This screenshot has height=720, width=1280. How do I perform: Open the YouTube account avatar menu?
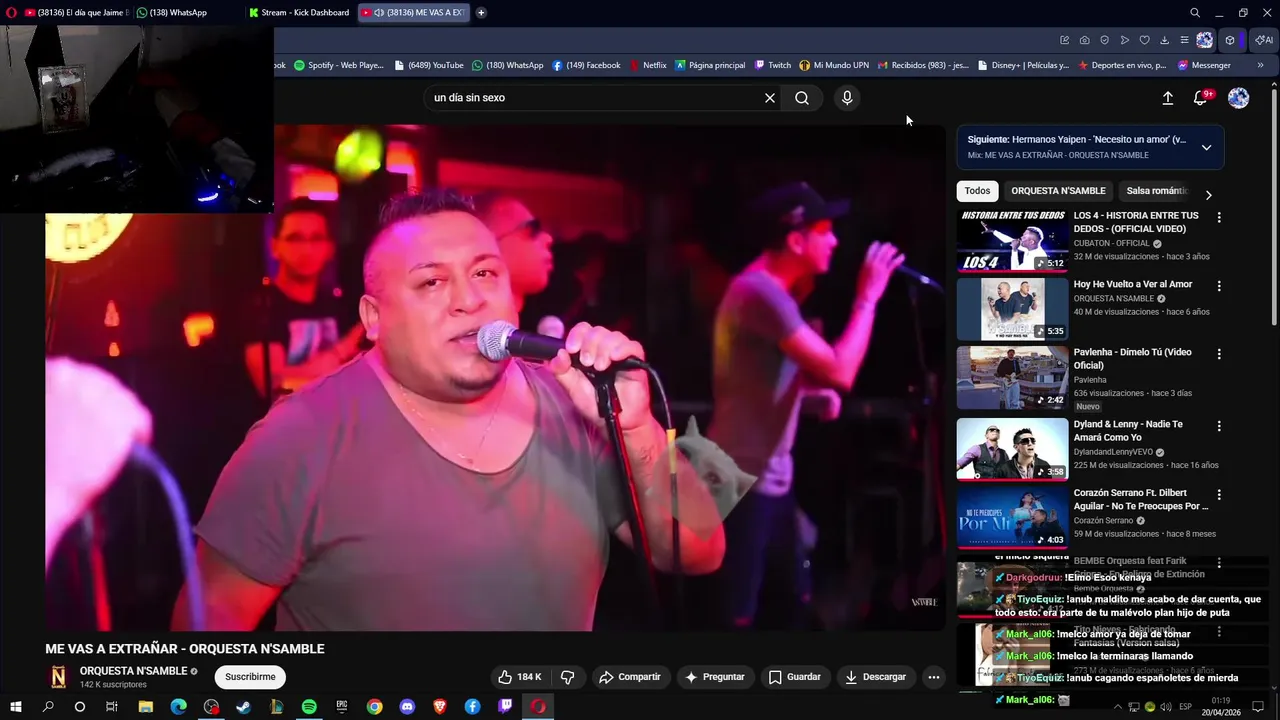(1238, 98)
